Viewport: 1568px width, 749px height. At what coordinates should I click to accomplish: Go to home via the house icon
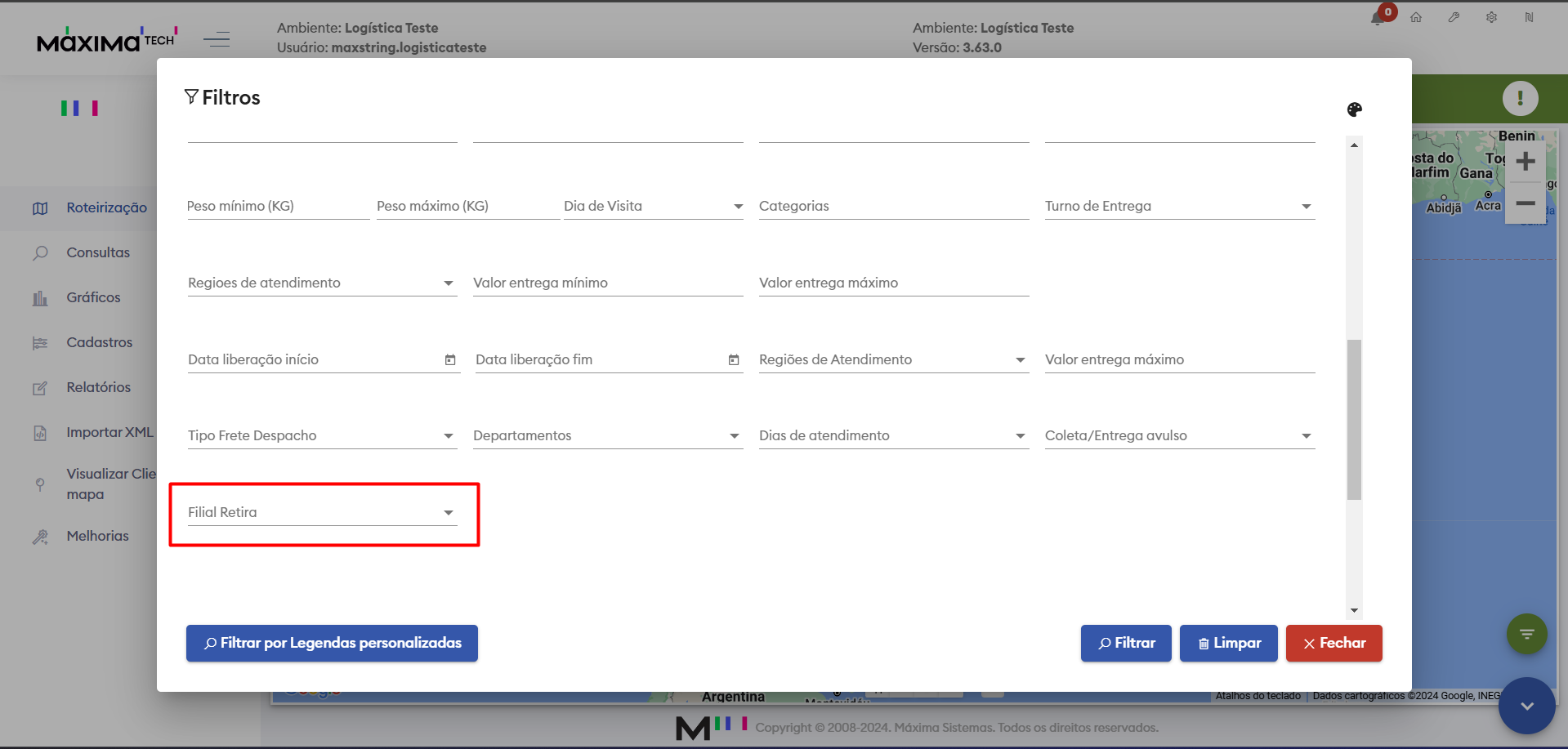[1416, 17]
